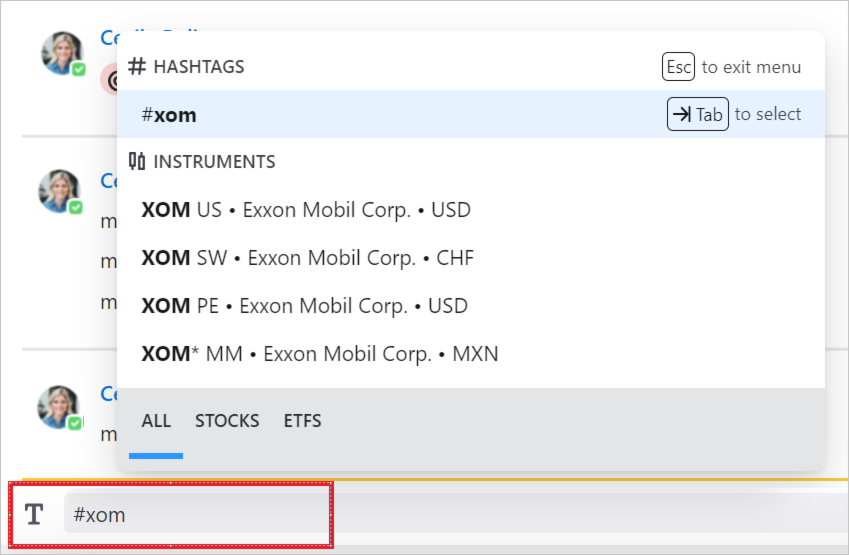Click the INSTRUMENTS section heading
This screenshot has width=849, height=555.
[214, 161]
